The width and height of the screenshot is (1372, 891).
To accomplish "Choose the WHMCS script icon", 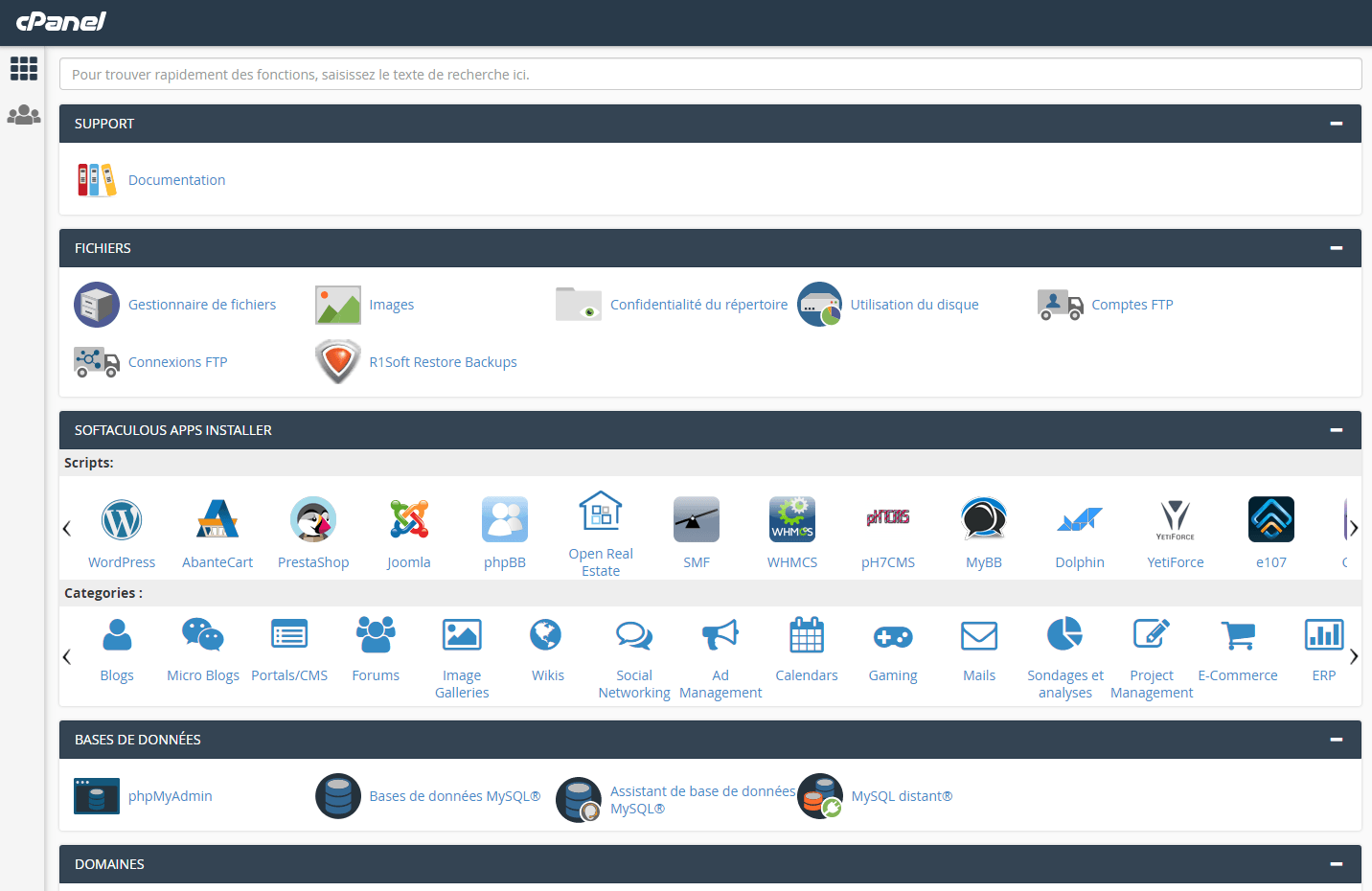I will (x=792, y=519).
